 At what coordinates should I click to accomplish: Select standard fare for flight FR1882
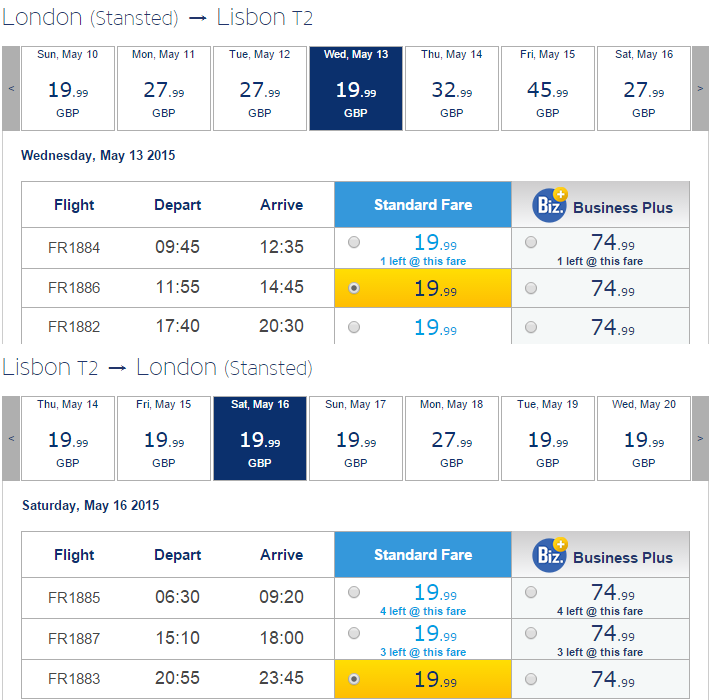(x=354, y=327)
